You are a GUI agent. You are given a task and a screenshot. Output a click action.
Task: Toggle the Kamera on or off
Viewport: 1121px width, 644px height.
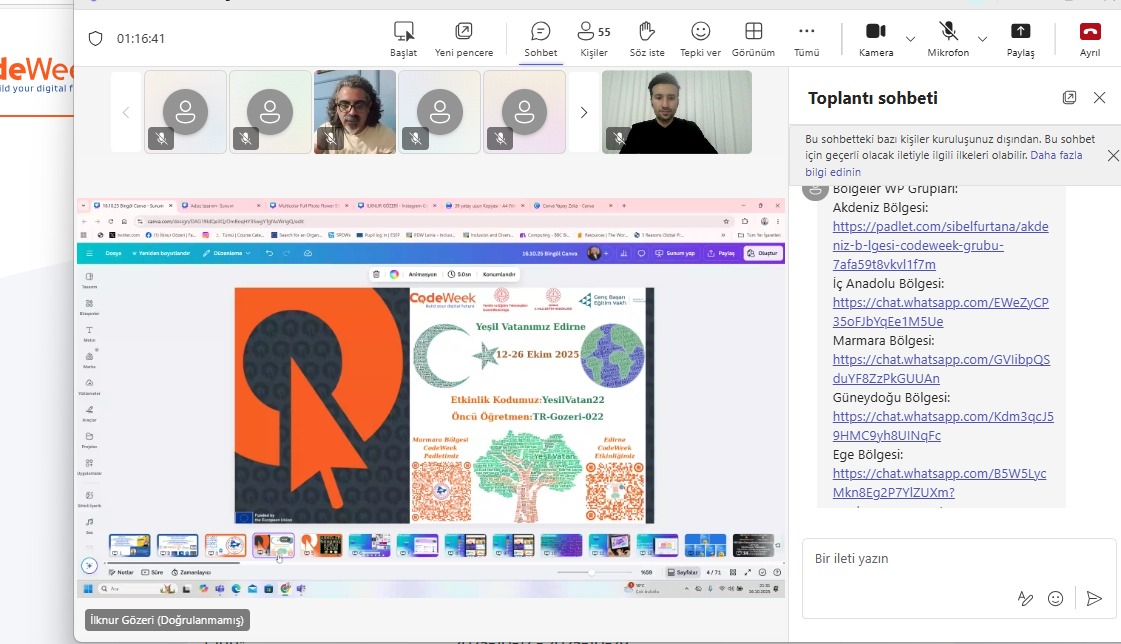876,39
